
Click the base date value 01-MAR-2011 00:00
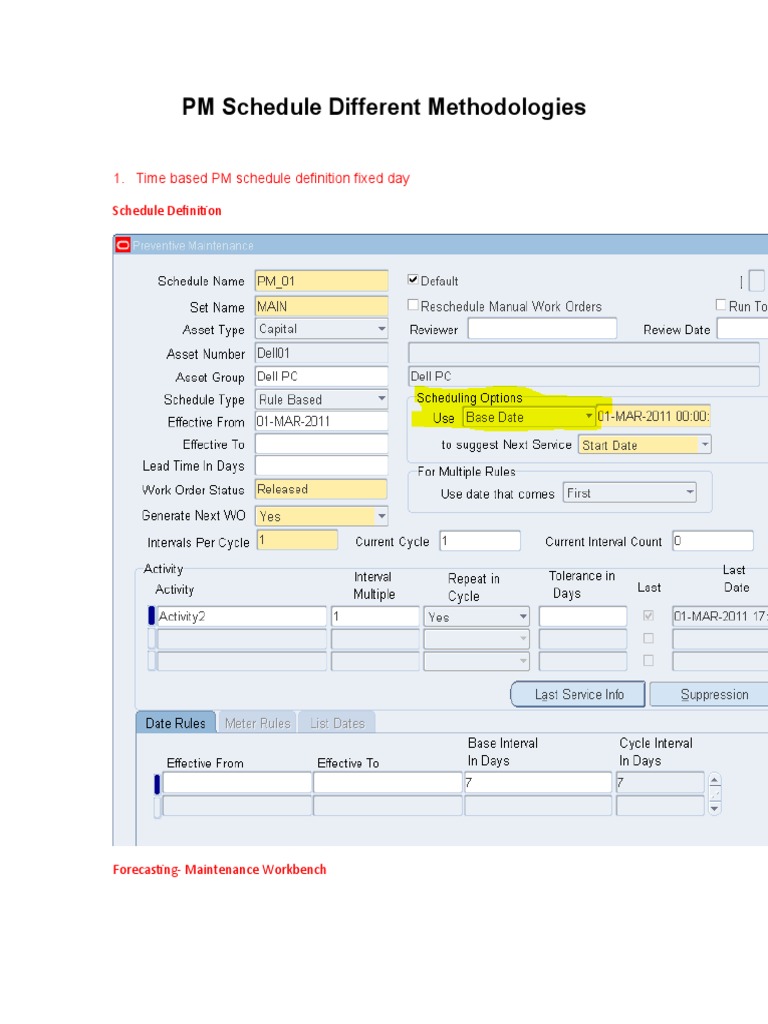click(653, 416)
